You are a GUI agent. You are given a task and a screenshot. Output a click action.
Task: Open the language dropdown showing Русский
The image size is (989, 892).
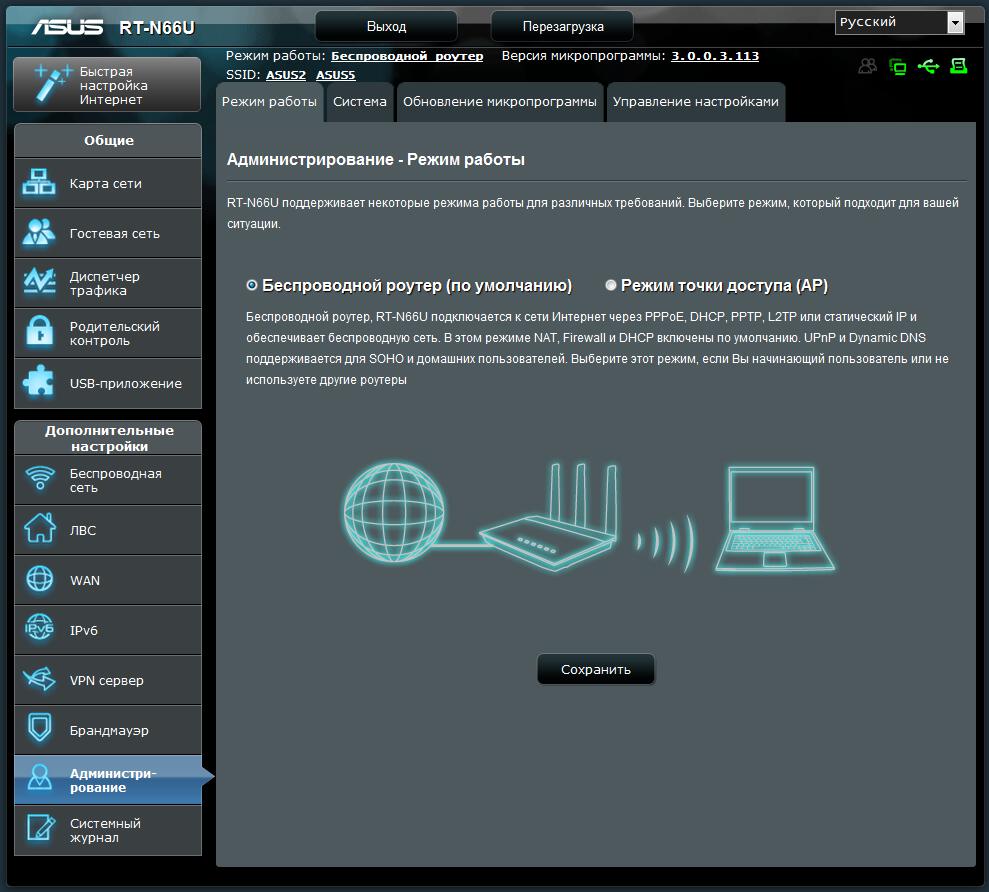(x=899, y=22)
